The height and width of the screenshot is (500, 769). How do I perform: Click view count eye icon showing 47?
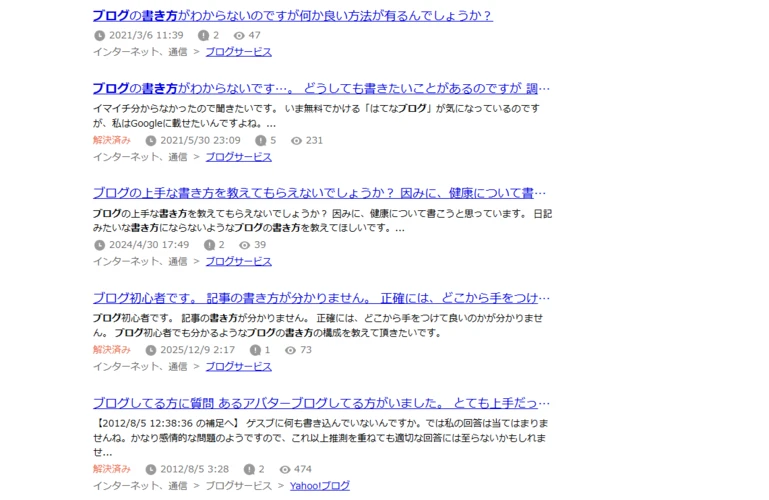[x=239, y=35]
